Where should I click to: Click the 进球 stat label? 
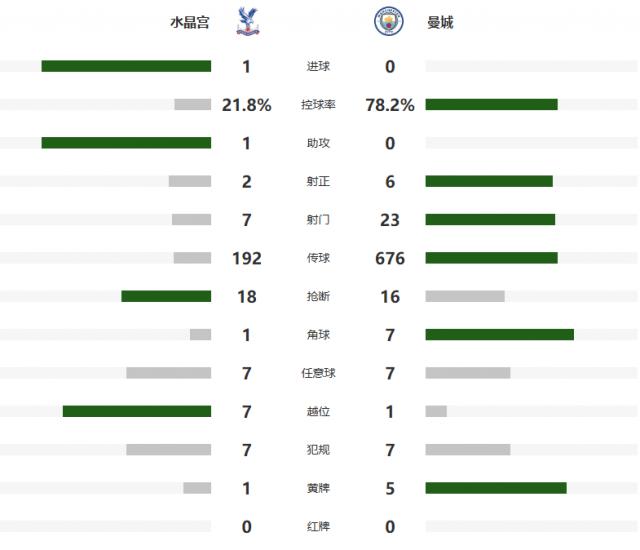coord(318,67)
